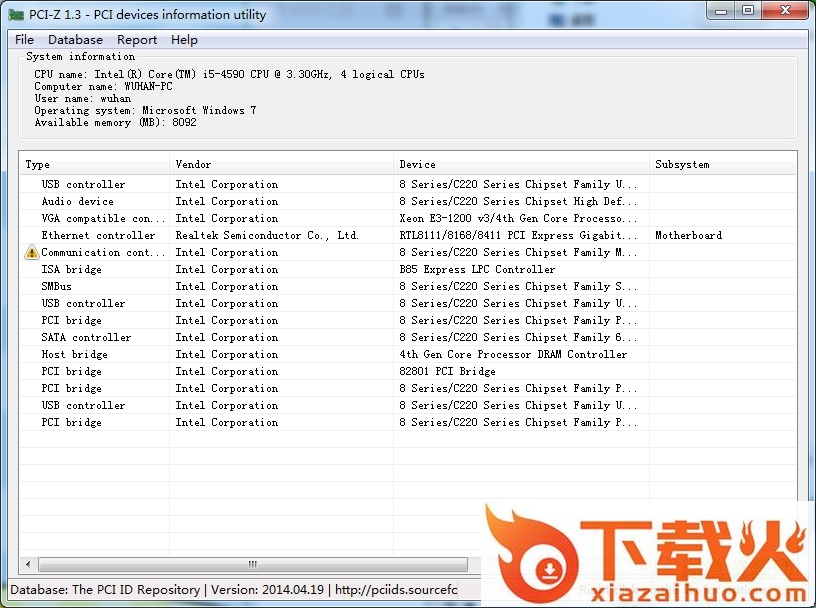Screen dimensions: 816x608
Task: Click Intel Corporation in the Host bridge row
Action: click(x=227, y=354)
